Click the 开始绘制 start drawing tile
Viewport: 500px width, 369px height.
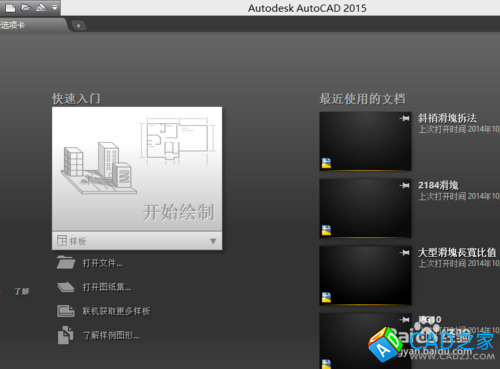click(137, 169)
